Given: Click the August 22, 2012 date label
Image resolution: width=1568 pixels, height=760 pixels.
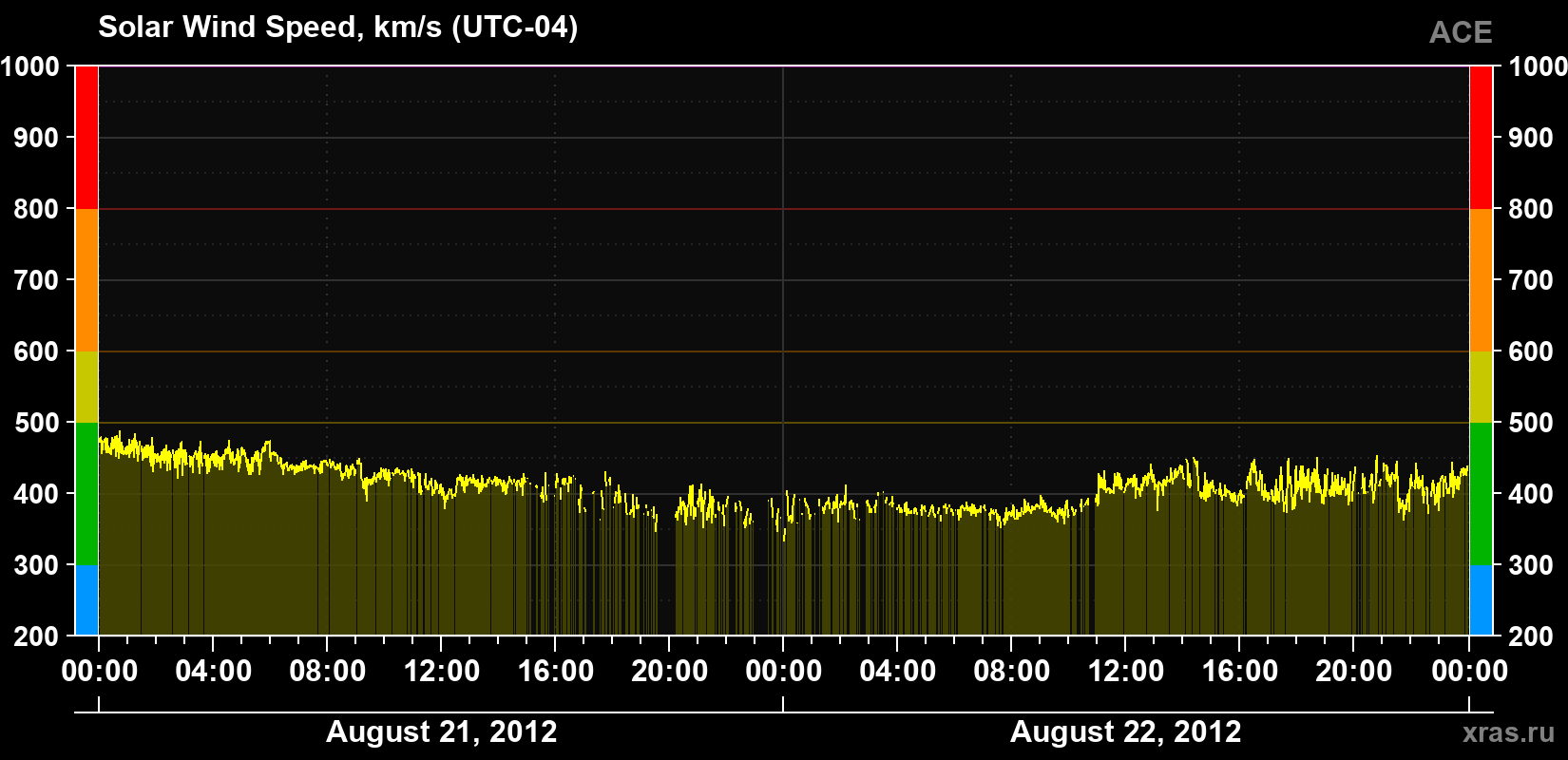Looking at the screenshot, I should [x=1125, y=732].
